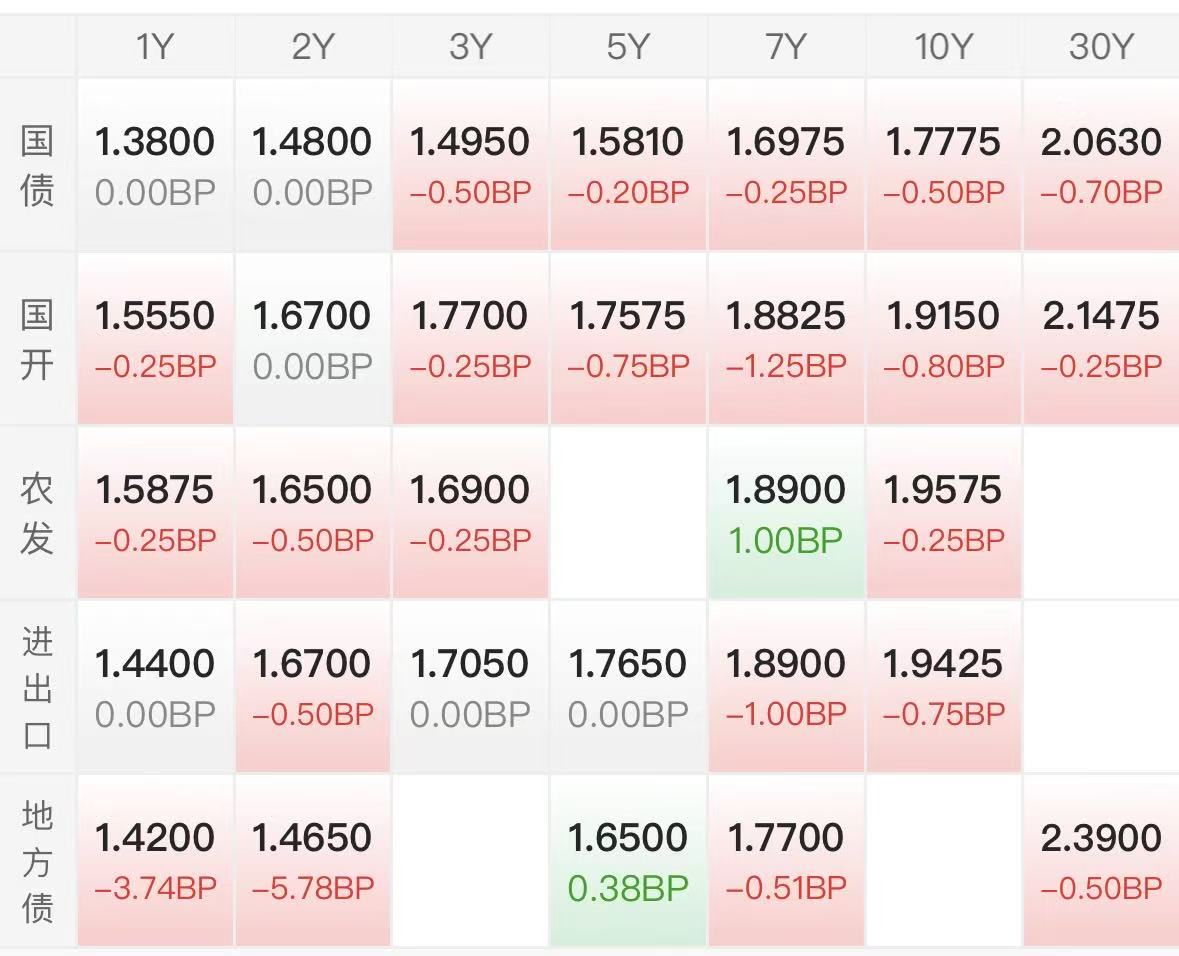Choose the 30Y column header
The image size is (1179, 956).
coord(1100,47)
